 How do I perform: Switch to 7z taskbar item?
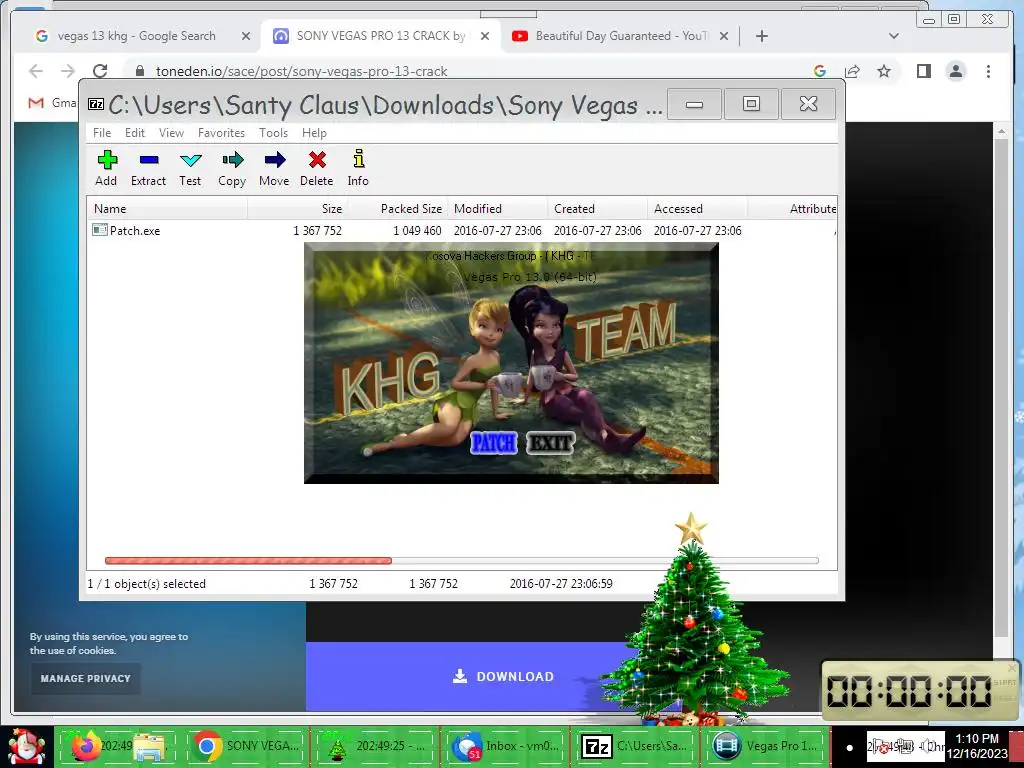(633, 746)
